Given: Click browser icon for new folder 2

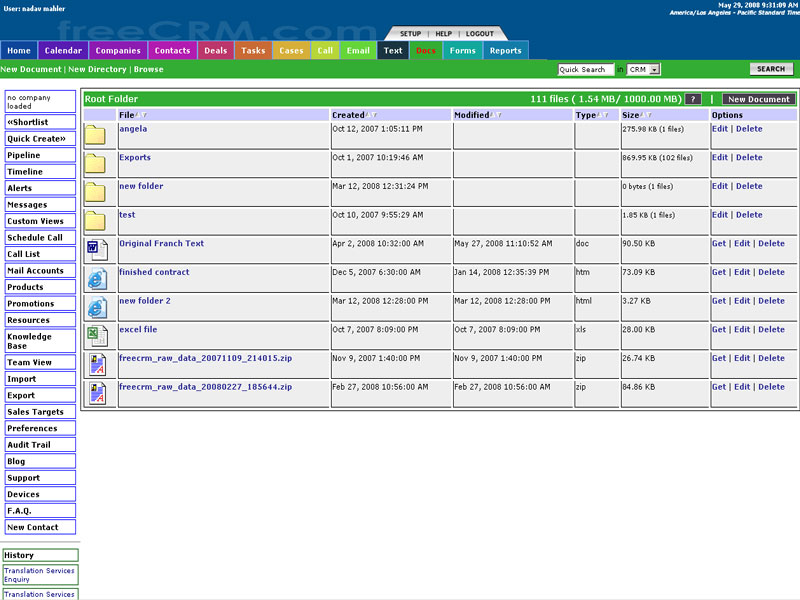Looking at the screenshot, I should click(x=97, y=307).
